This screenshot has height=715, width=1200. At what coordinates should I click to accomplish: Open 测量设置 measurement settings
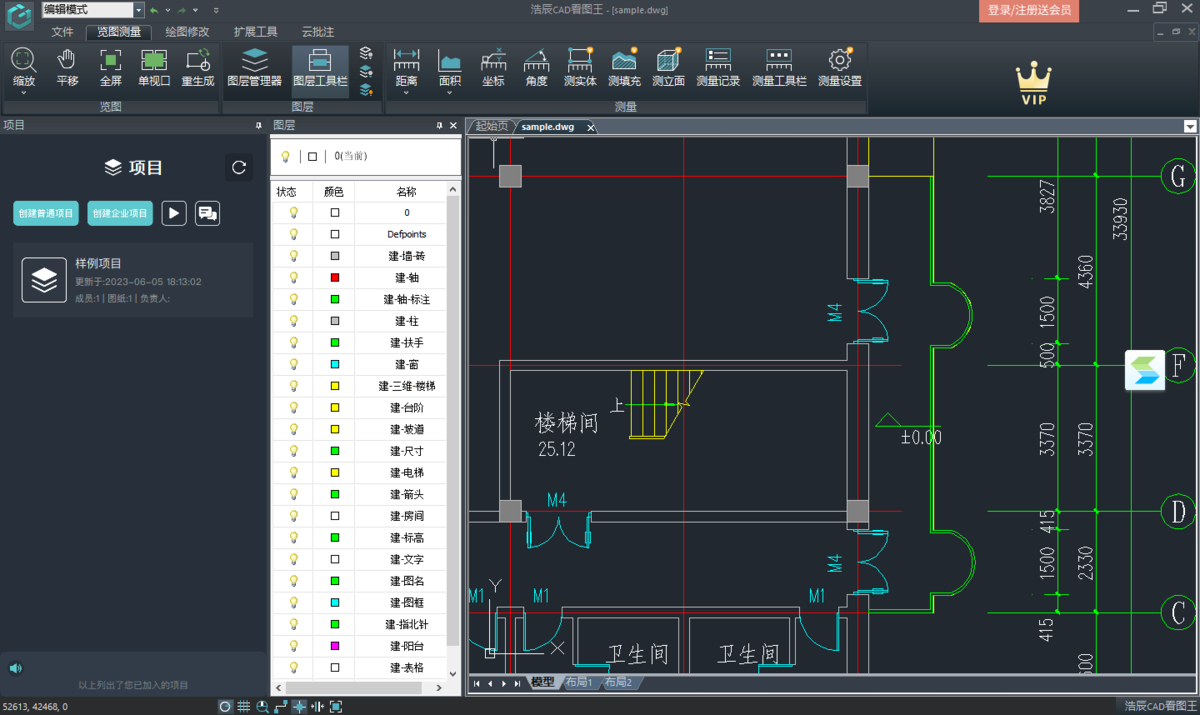(840, 68)
